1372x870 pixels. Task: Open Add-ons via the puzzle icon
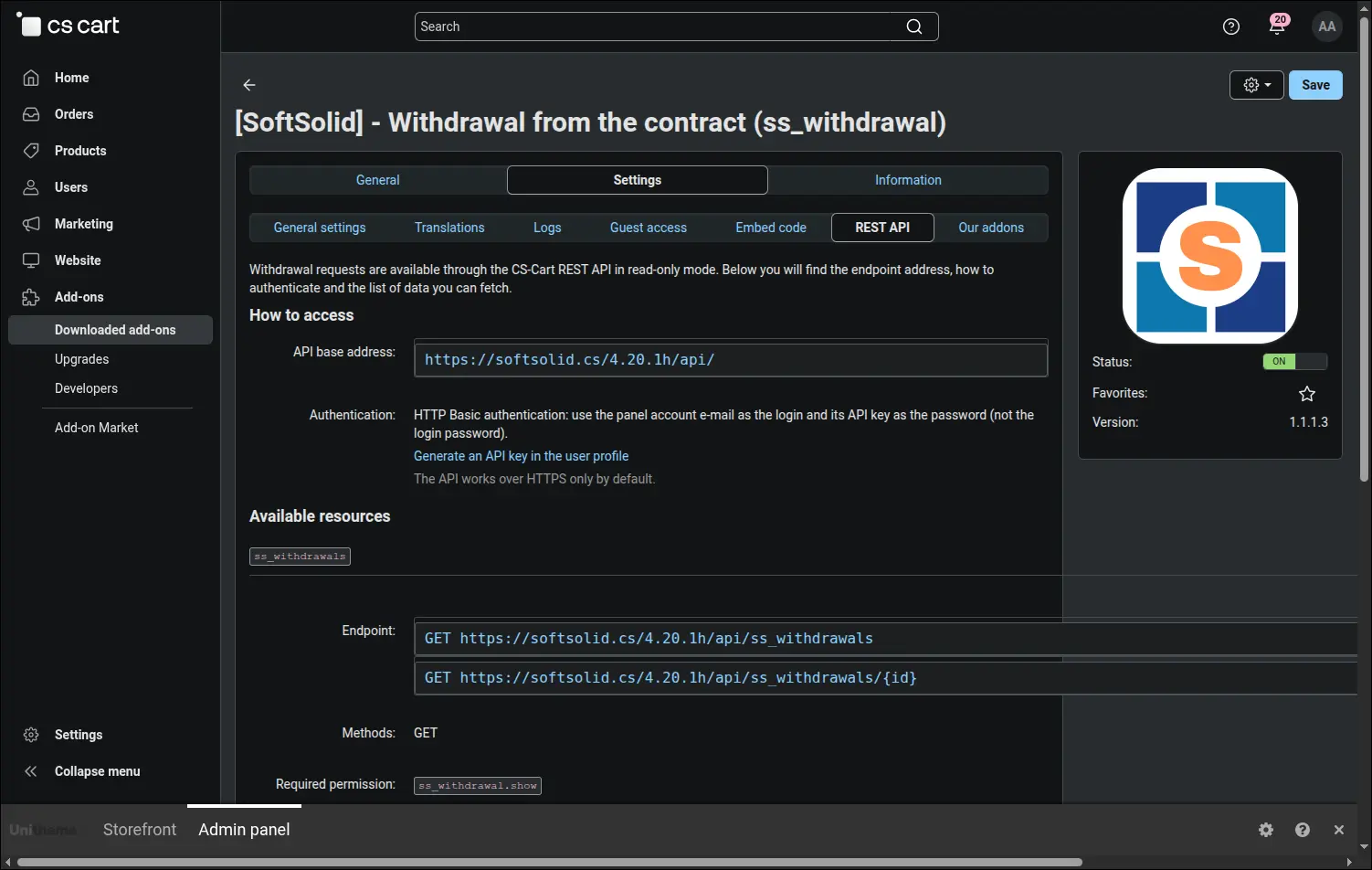pos(31,297)
